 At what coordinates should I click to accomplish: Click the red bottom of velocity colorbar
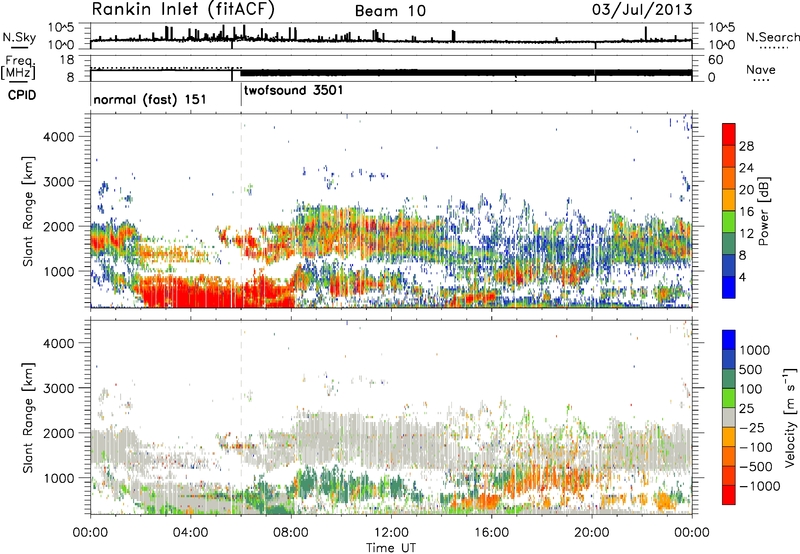(729, 495)
